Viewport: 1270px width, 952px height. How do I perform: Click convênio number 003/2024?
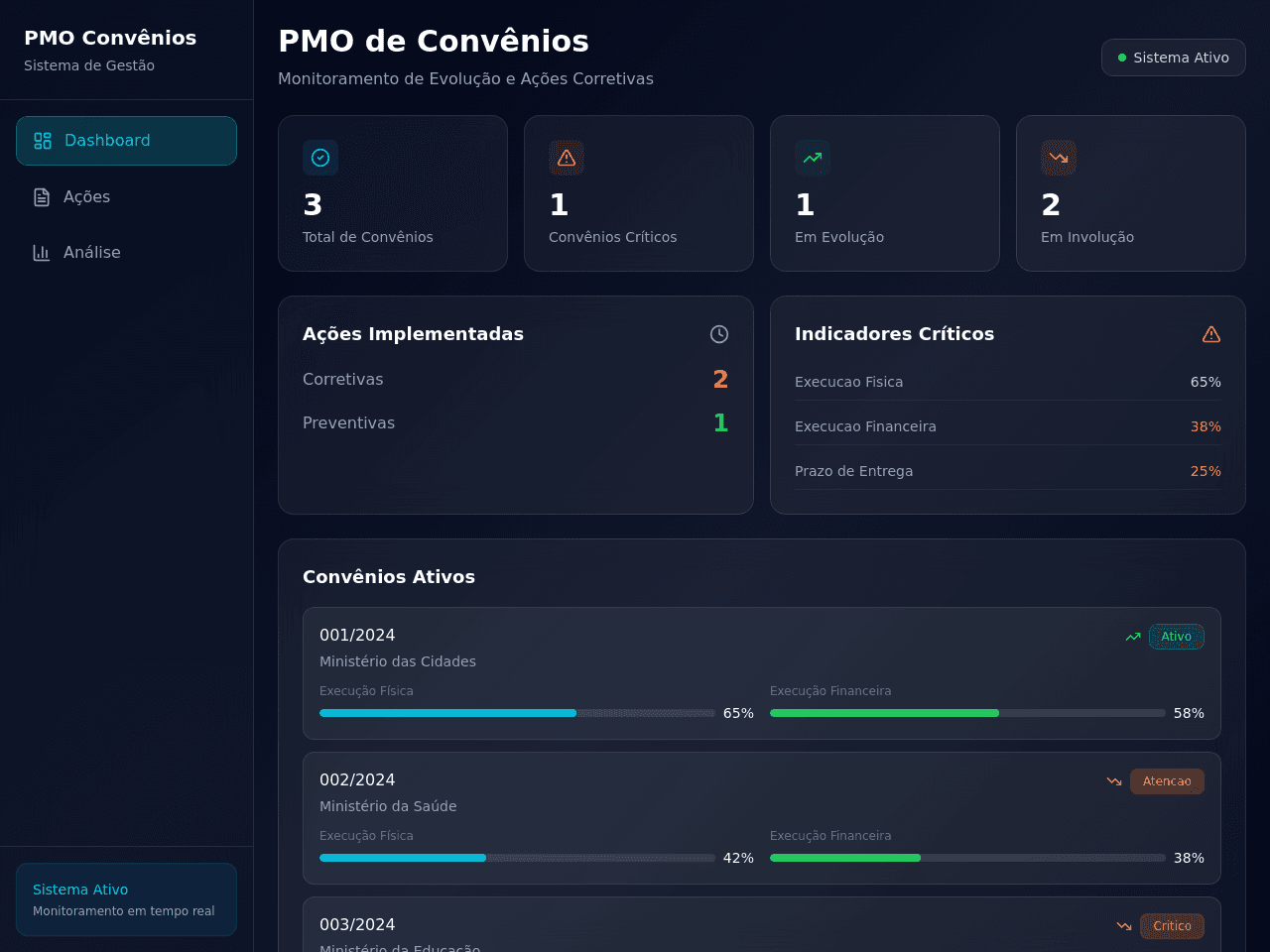357,925
